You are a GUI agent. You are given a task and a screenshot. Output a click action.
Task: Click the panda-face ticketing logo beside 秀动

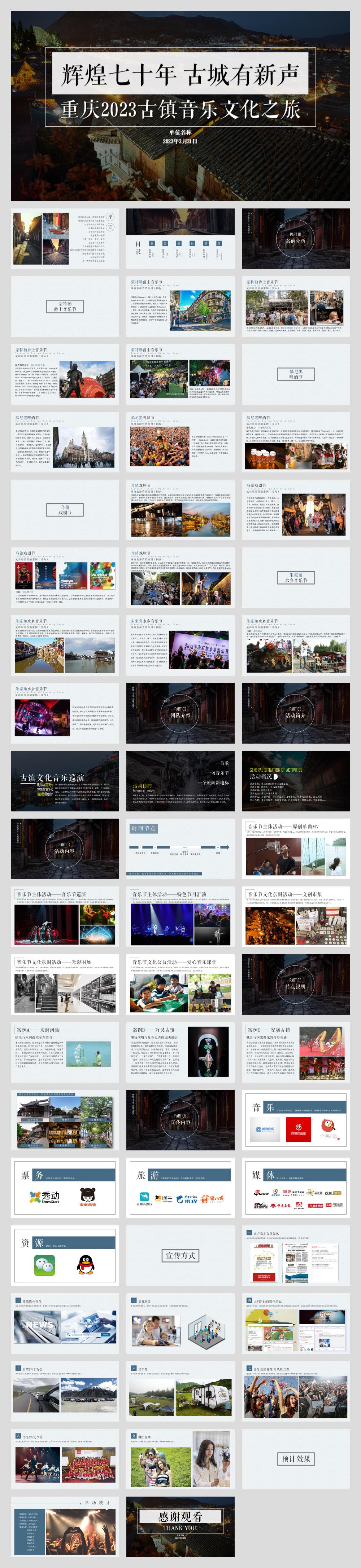click(87, 1197)
